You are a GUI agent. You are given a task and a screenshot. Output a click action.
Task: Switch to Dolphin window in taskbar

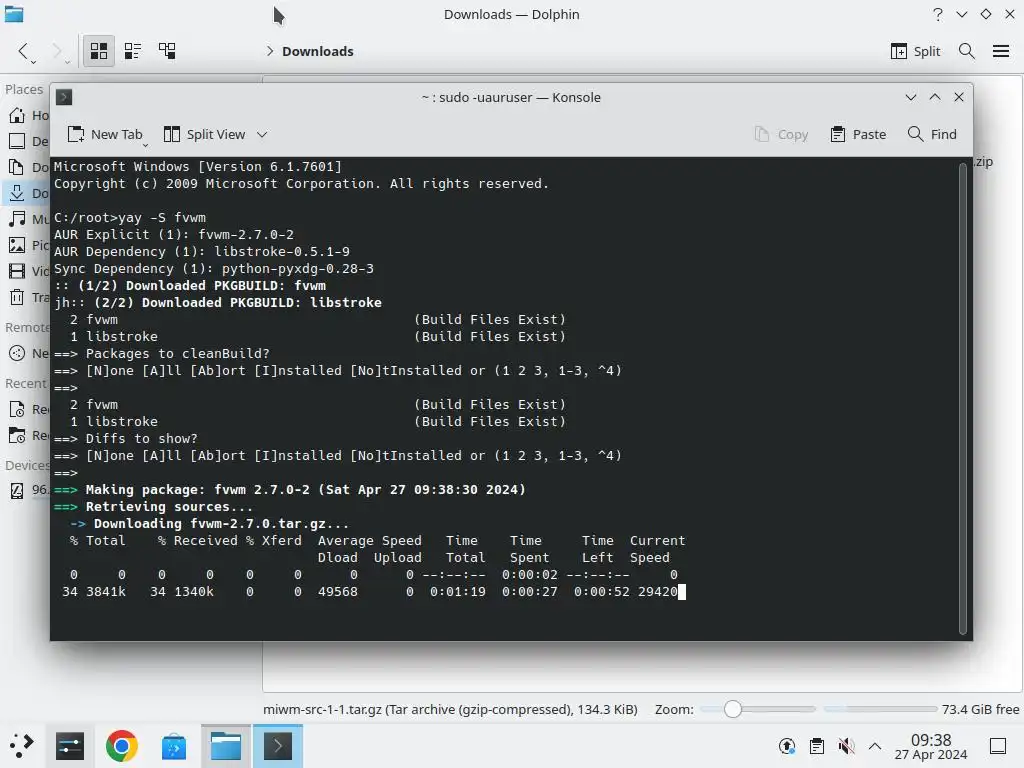(226, 746)
